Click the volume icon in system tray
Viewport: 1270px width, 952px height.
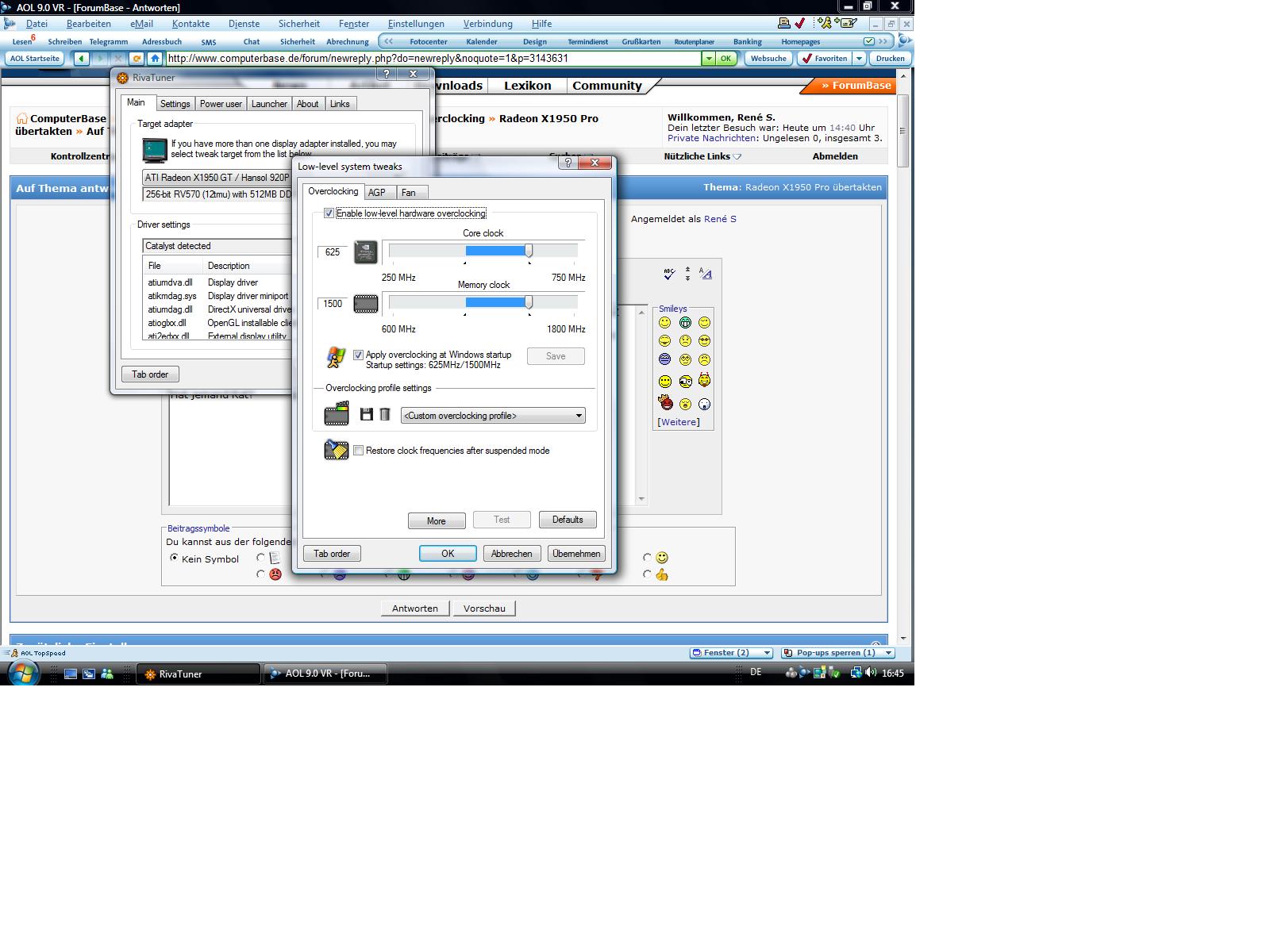872,672
